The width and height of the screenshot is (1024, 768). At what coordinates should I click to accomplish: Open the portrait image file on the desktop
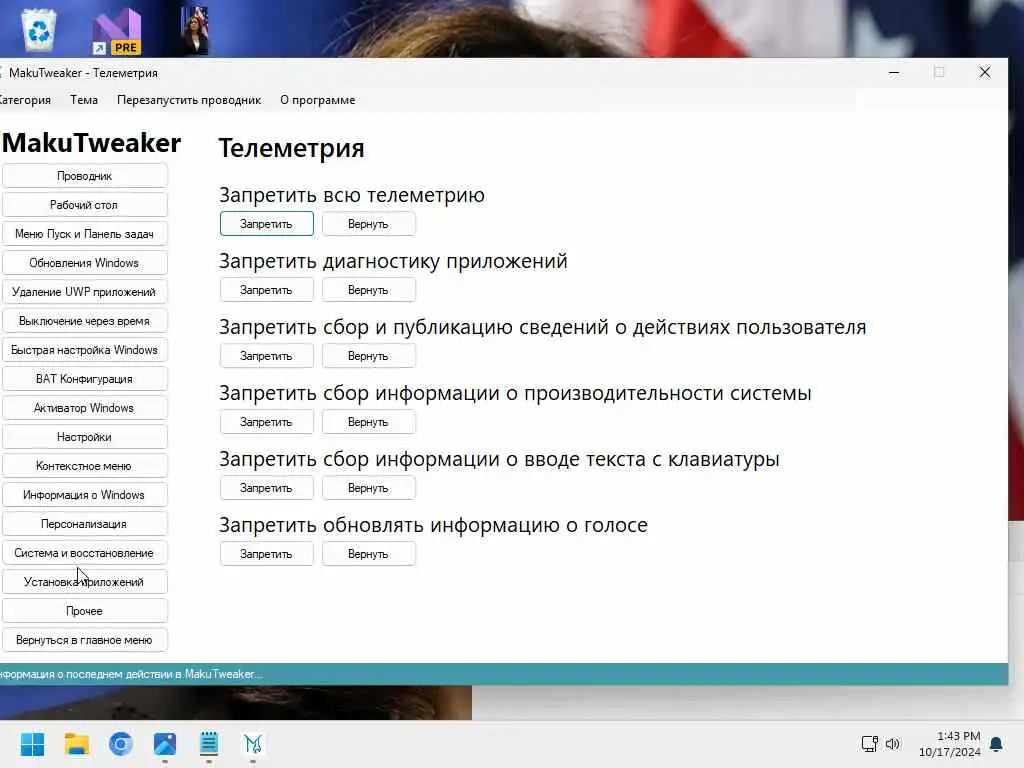point(195,31)
